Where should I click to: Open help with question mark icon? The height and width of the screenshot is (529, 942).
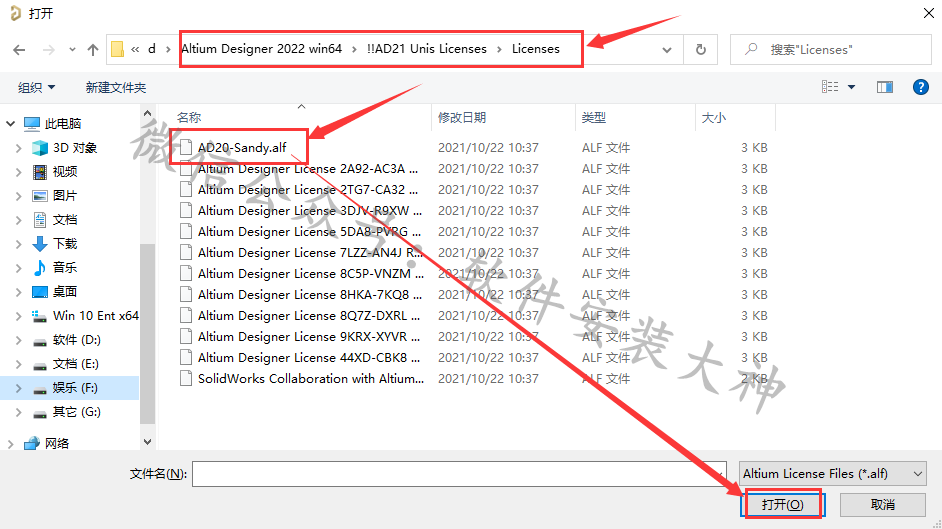tap(920, 87)
